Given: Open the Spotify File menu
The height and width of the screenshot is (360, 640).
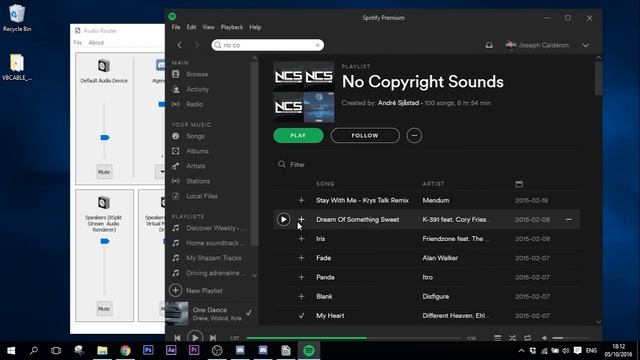Looking at the screenshot, I should pos(176,27).
